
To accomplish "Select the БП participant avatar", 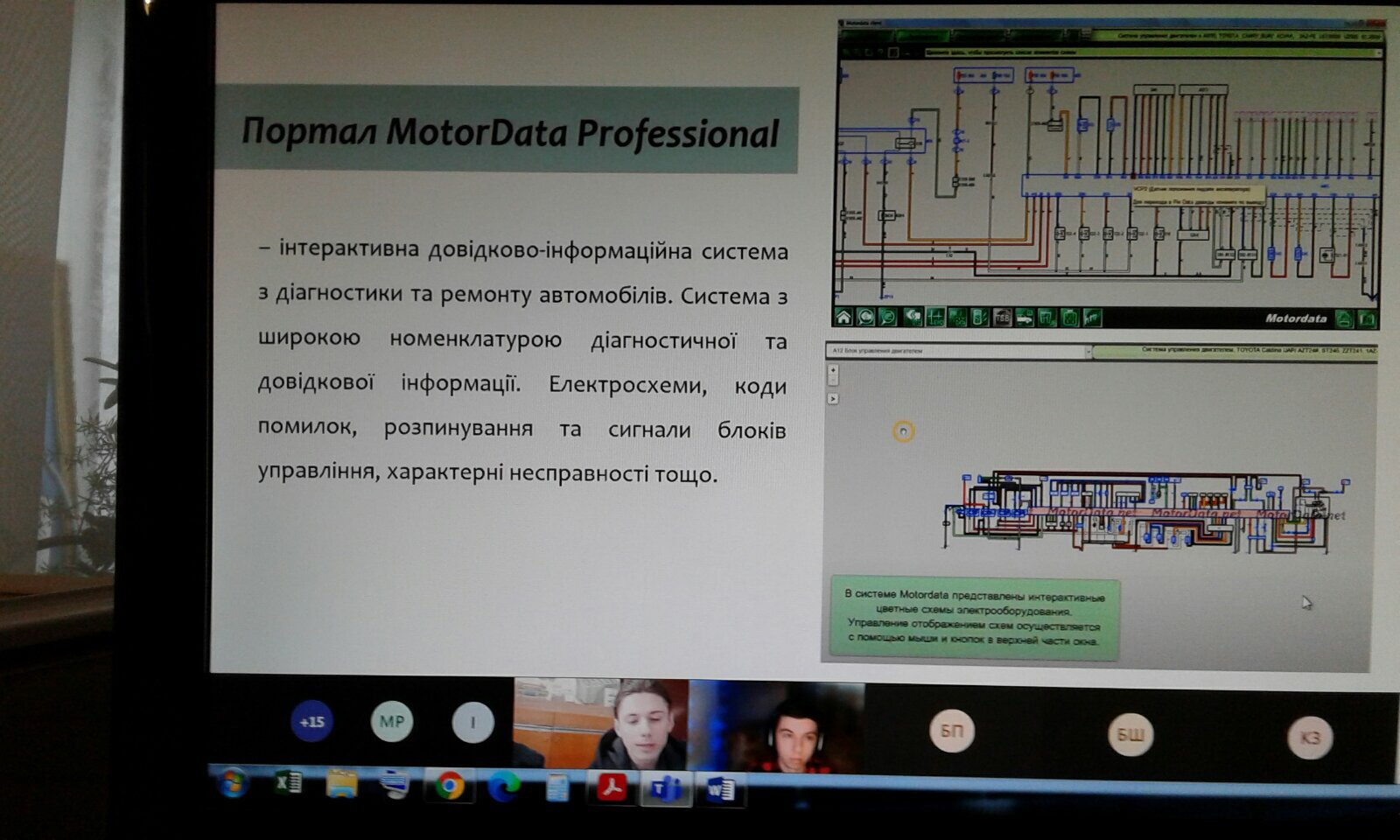I will click(951, 730).
